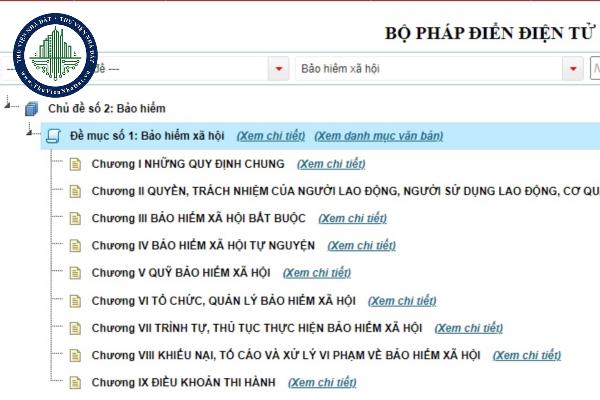Click the BỘ PHÁP ĐIỂN ĐIỆN TỬ heading
Image resolution: width=600 pixels, height=400 pixels.
click(490, 33)
